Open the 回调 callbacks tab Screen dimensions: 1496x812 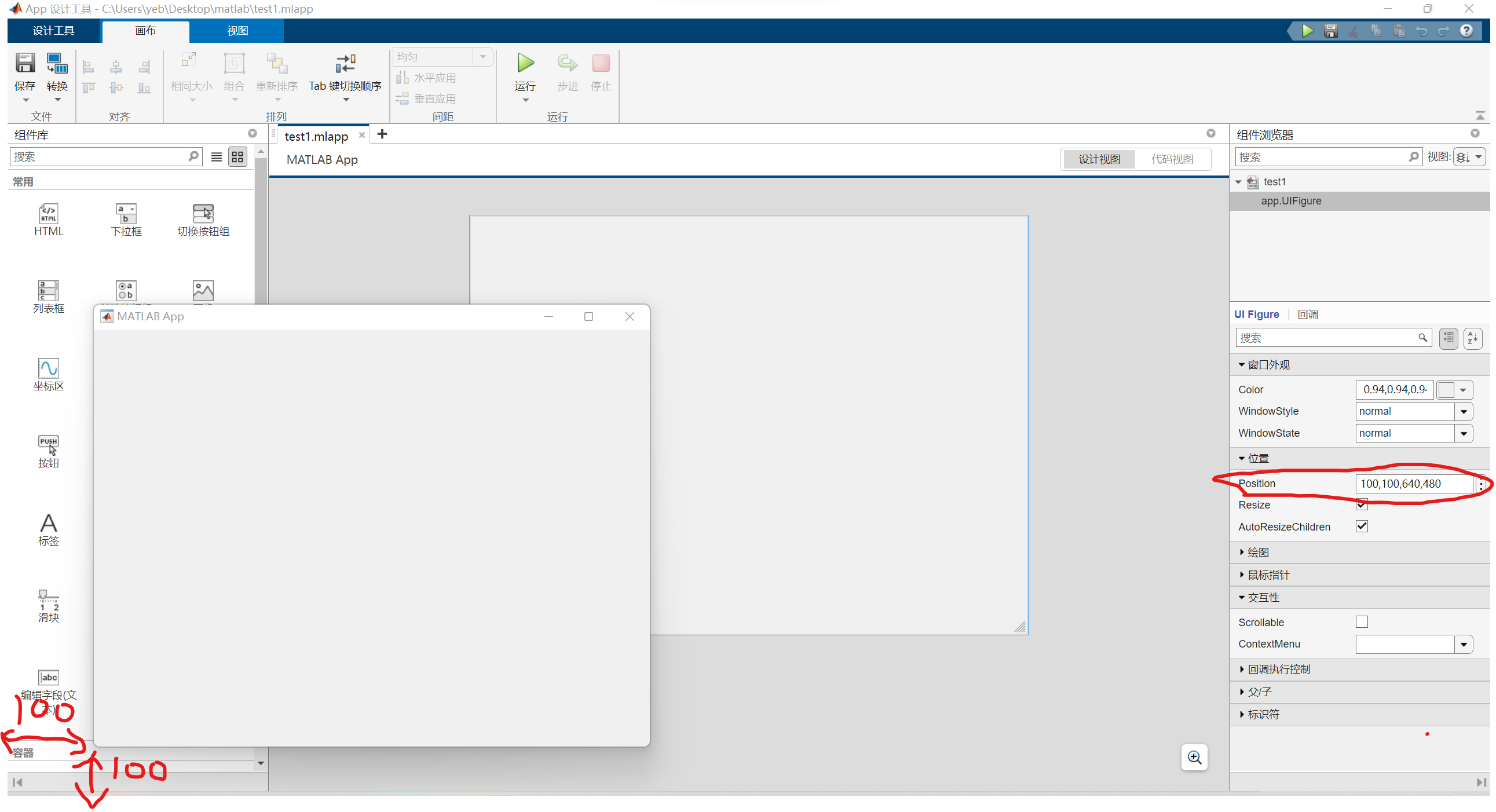click(1307, 314)
